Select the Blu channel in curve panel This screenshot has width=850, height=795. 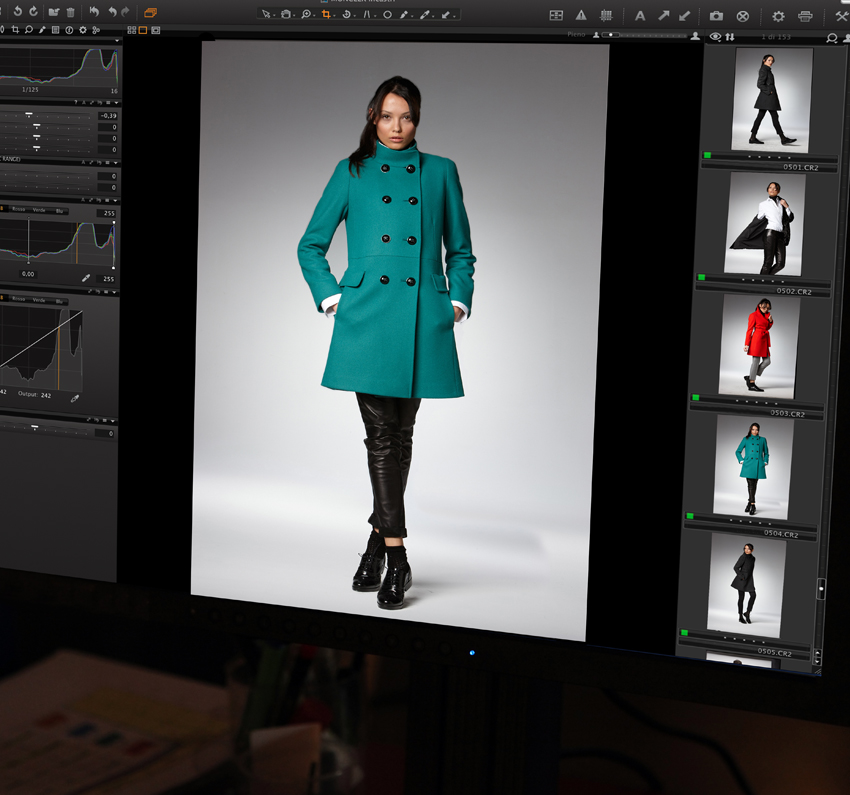[x=59, y=301]
